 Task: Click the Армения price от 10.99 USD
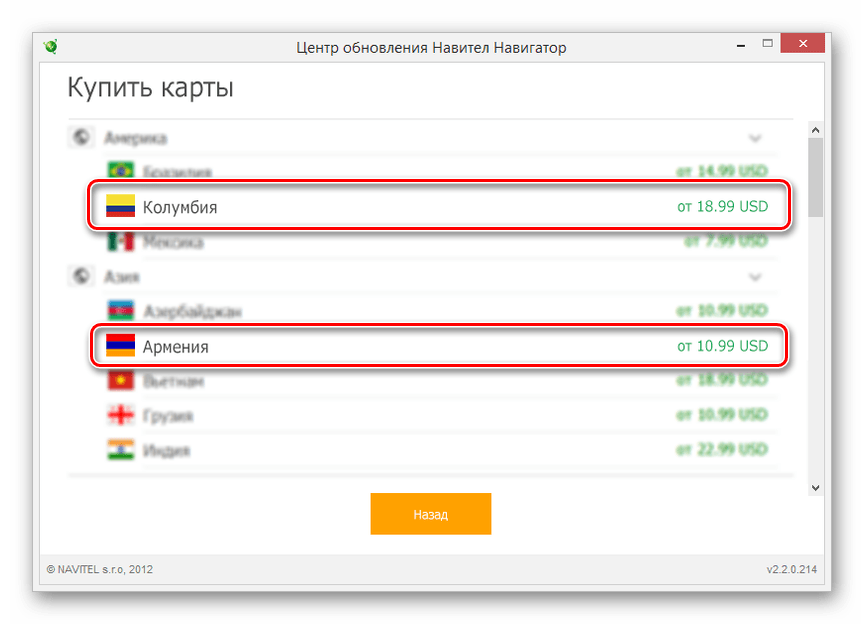coord(722,346)
